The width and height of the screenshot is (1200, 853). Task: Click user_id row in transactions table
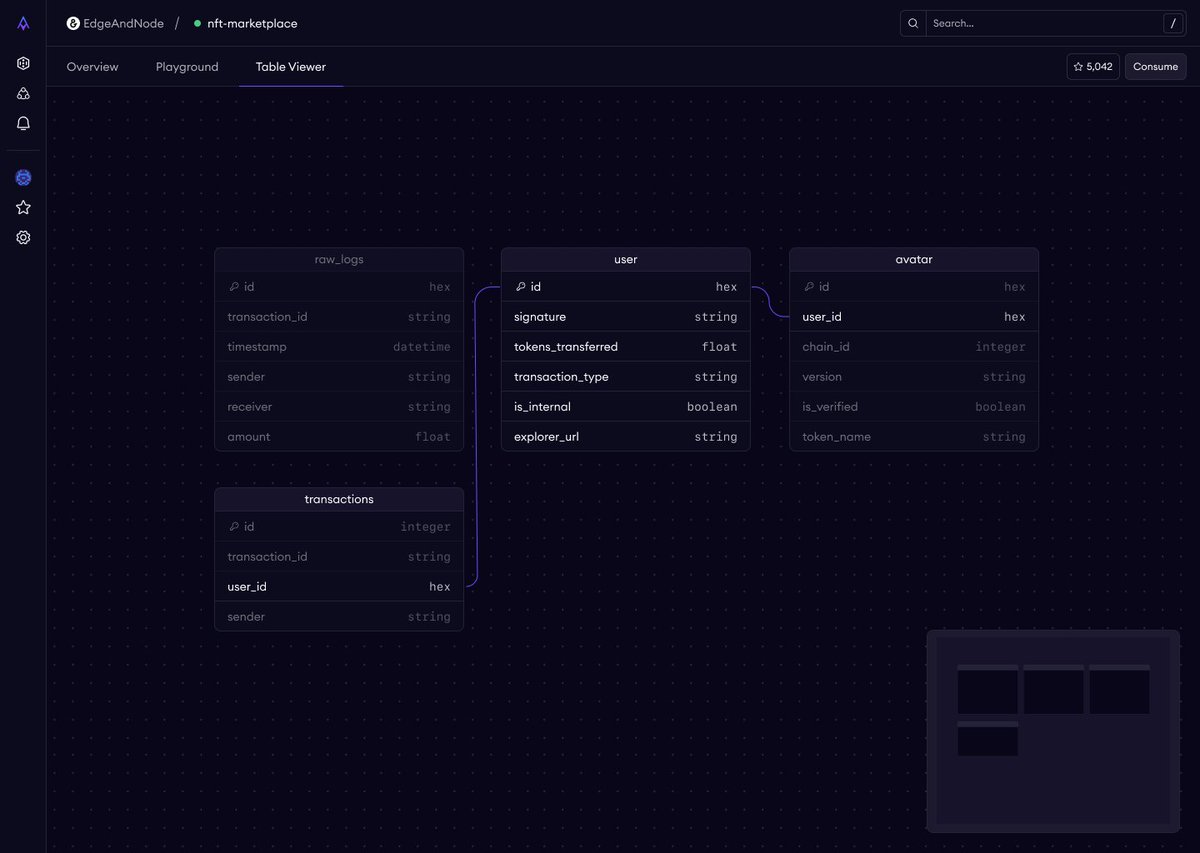click(x=339, y=587)
